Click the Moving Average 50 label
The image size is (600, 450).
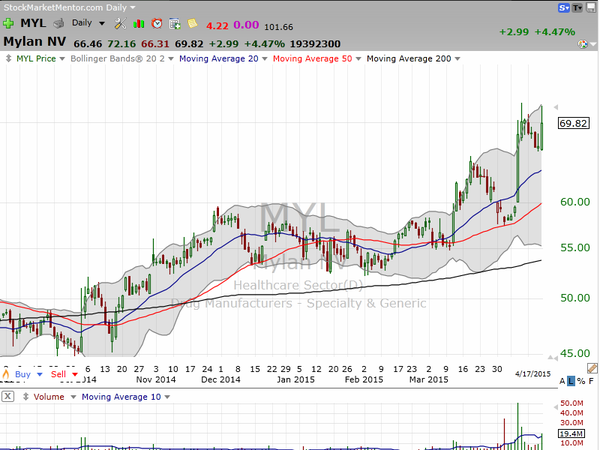click(312, 59)
